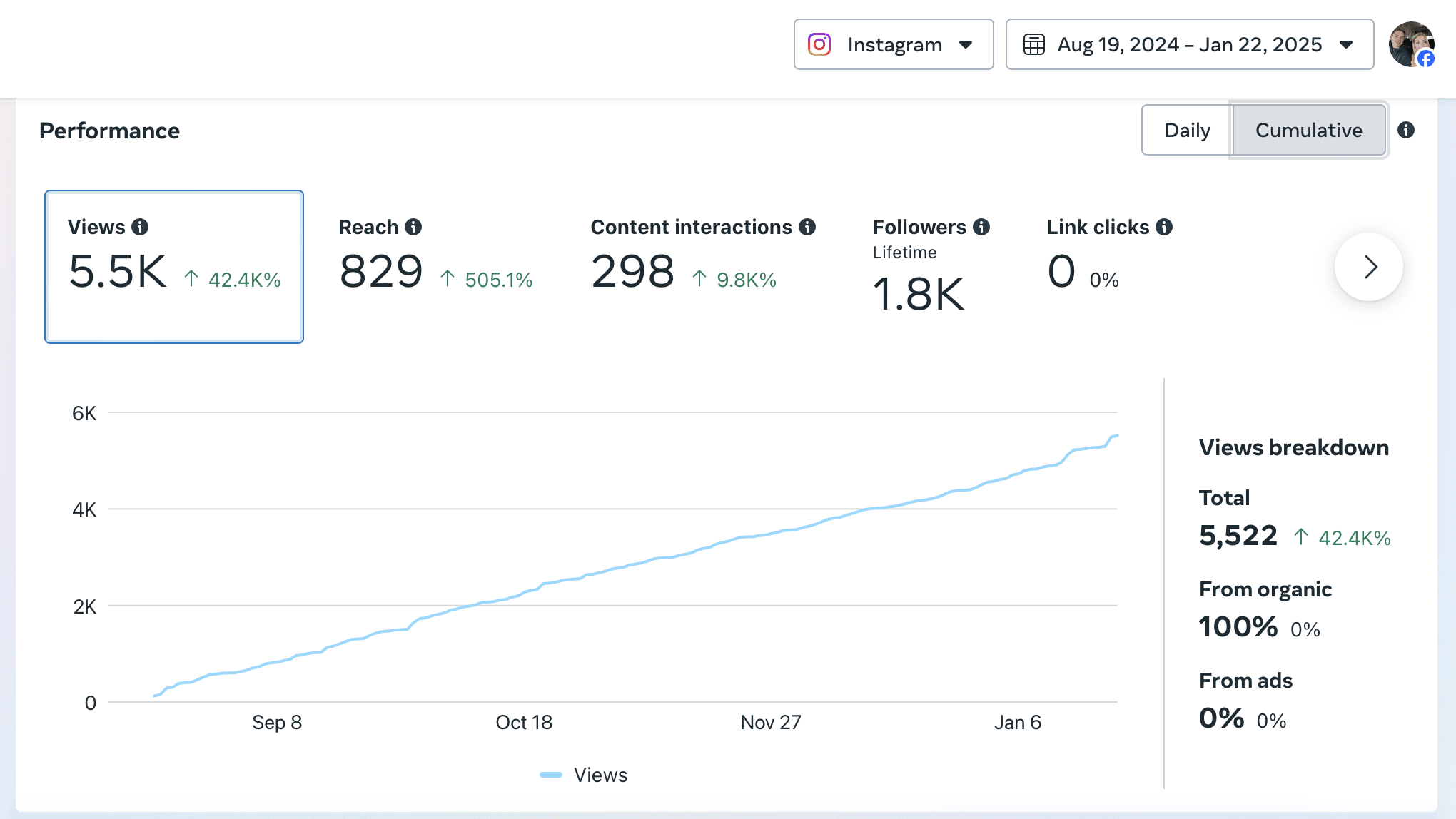Click the calendar icon in date picker

click(1034, 44)
